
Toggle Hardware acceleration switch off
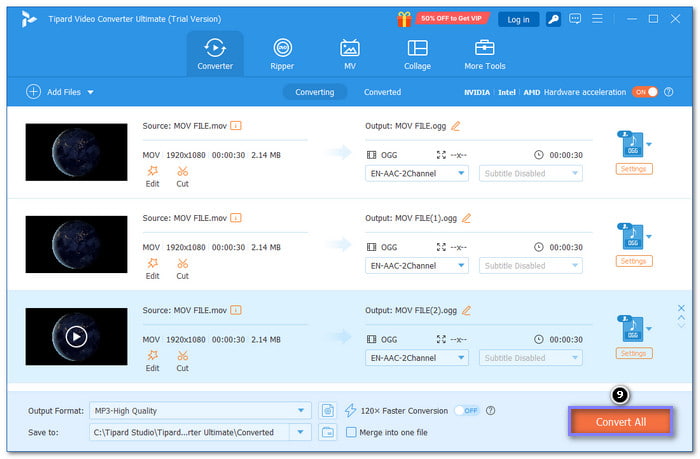coord(645,92)
